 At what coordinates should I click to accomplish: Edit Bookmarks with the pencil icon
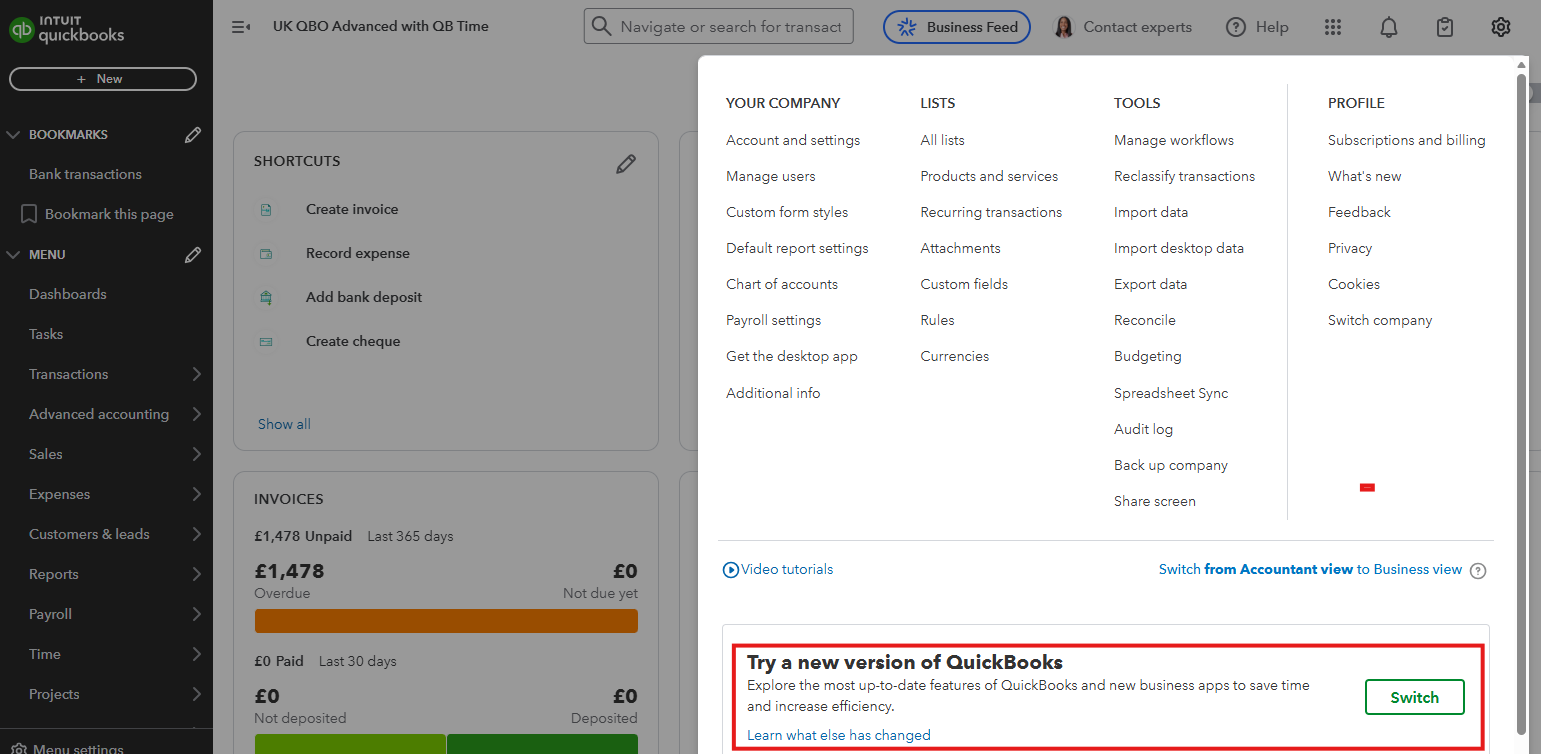[x=193, y=135]
